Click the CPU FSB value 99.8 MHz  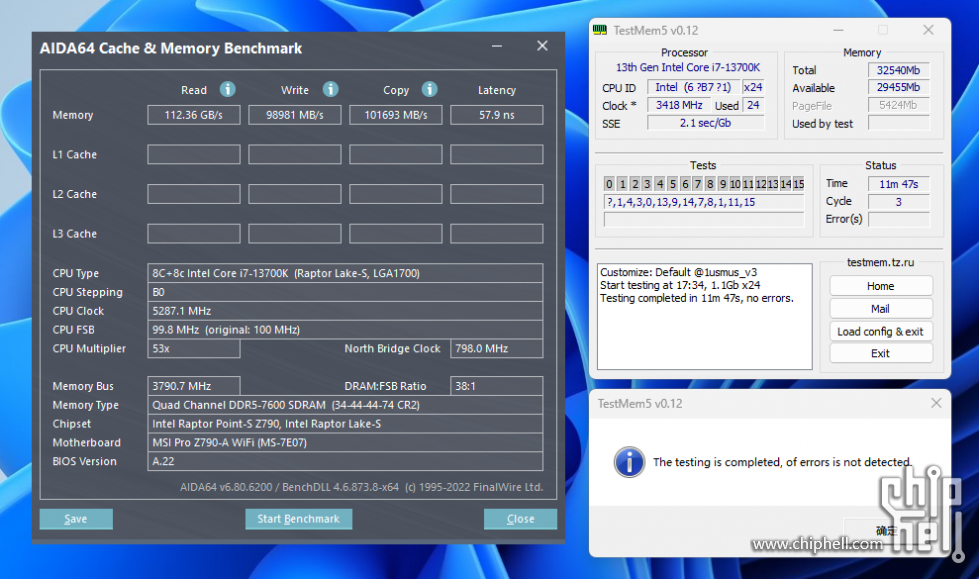345,329
